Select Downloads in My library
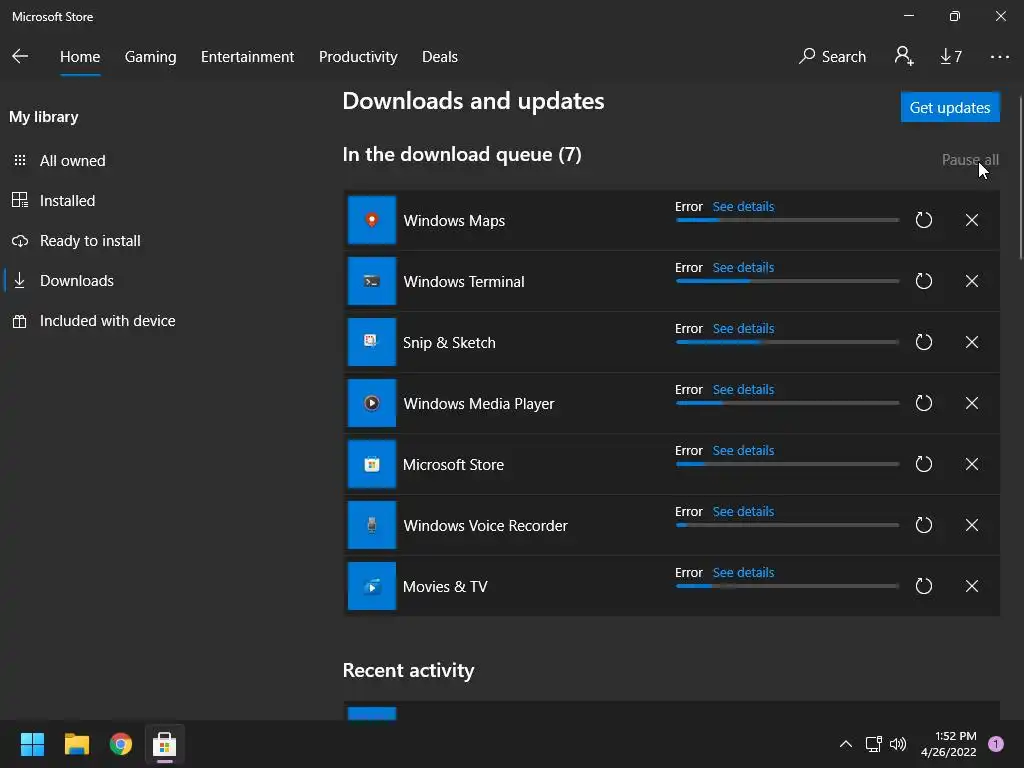This screenshot has width=1024, height=768. [63, 281]
